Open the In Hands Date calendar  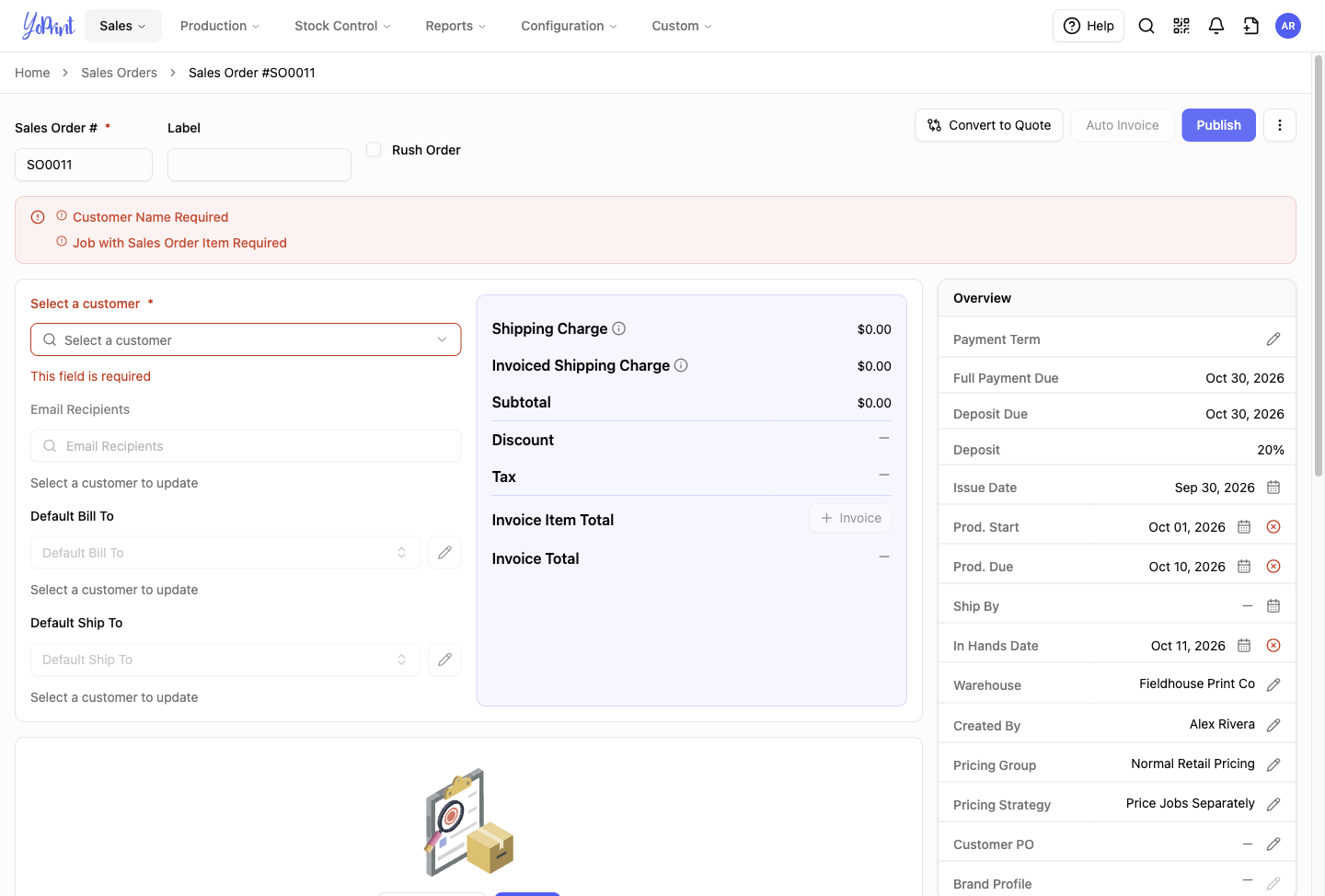point(1244,646)
